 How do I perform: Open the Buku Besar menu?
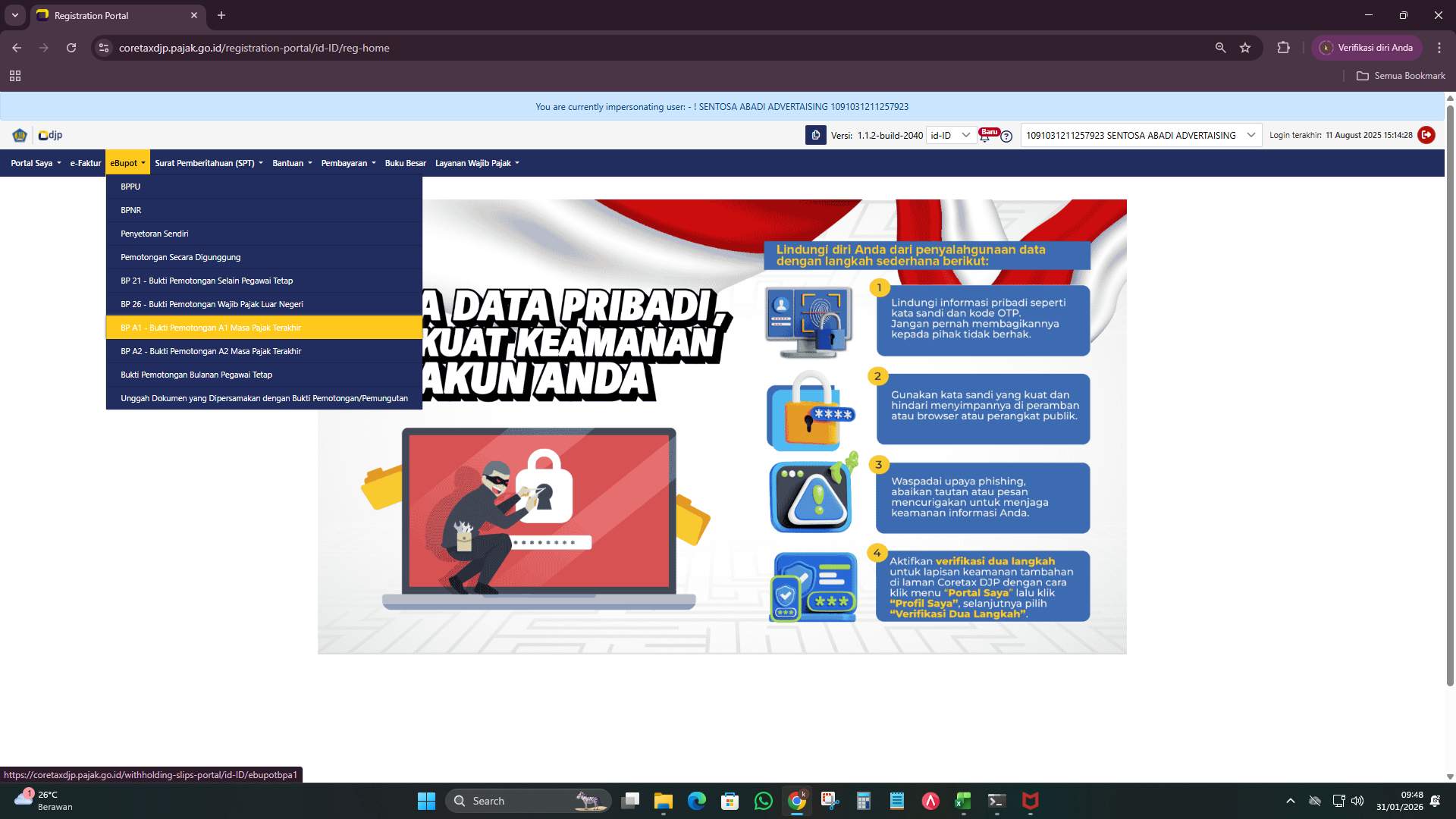click(406, 163)
